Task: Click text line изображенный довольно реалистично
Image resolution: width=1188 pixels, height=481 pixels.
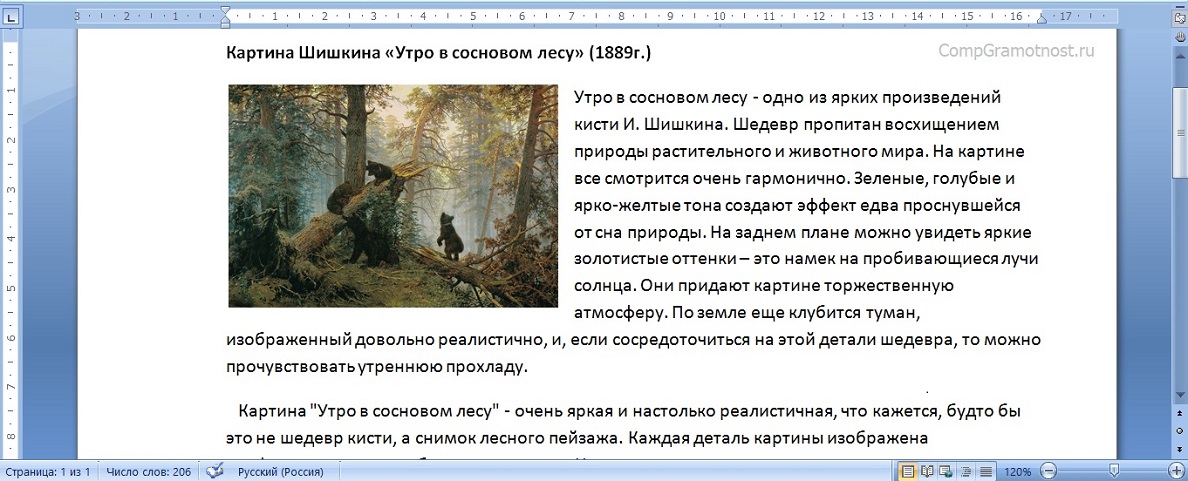Action: coord(633,339)
